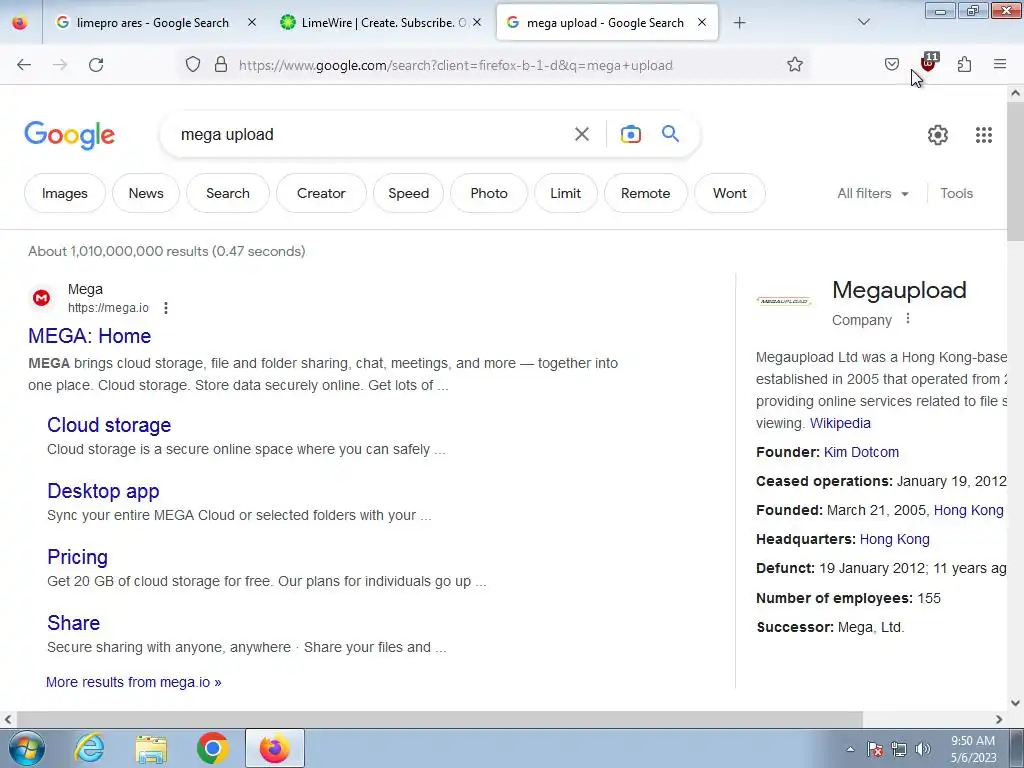Select the Creator filter chip
Image resolution: width=1024 pixels, height=768 pixels.
(321, 193)
